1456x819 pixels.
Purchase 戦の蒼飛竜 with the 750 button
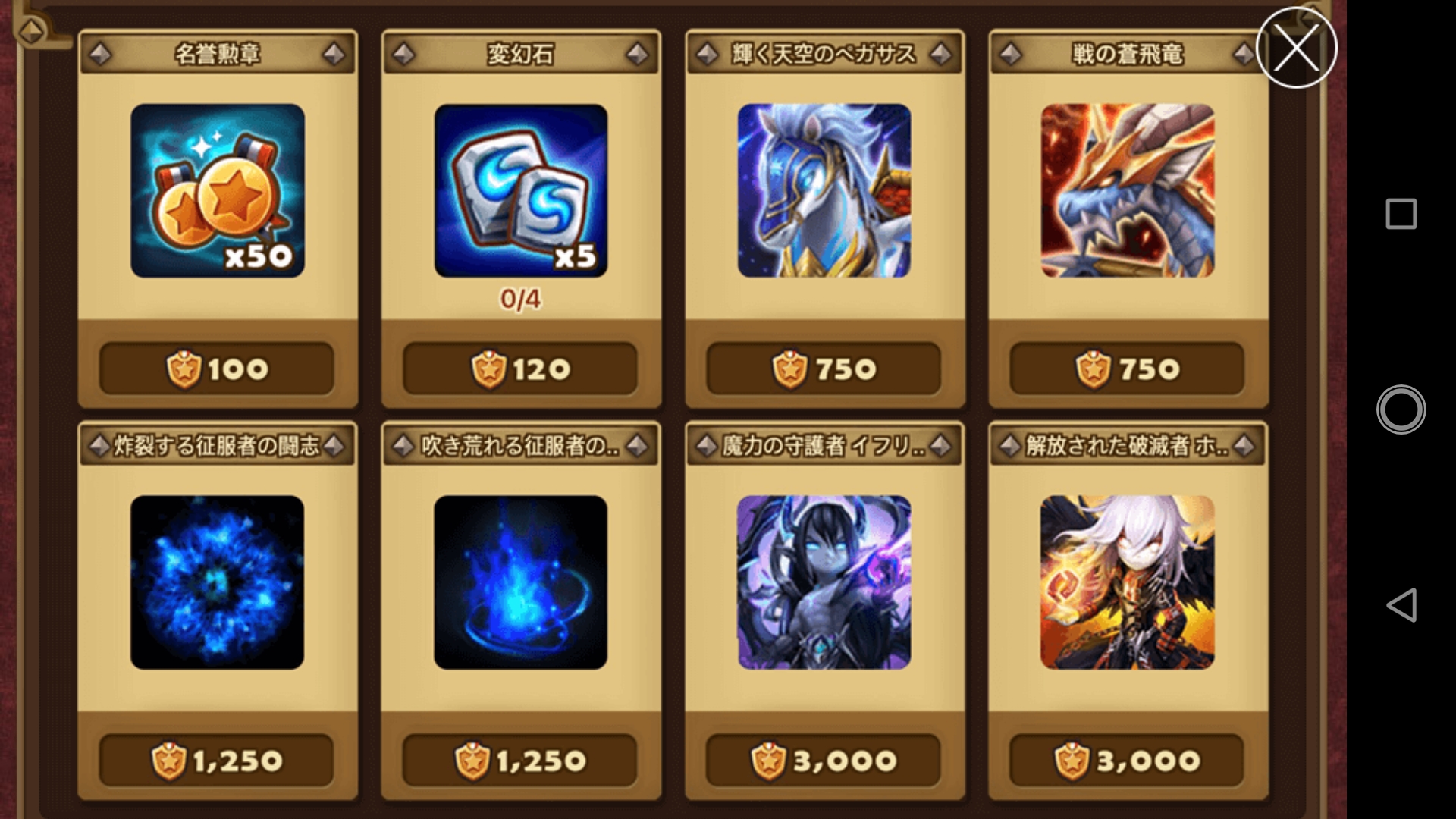1127,369
